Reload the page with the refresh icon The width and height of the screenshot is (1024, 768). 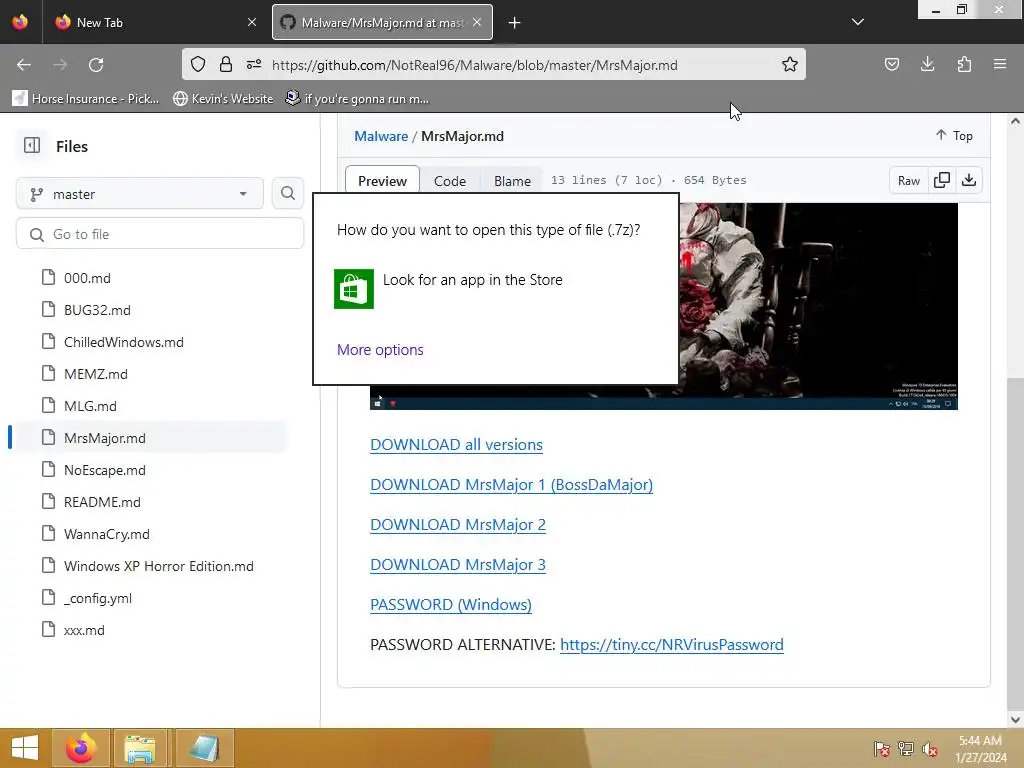[x=96, y=65]
